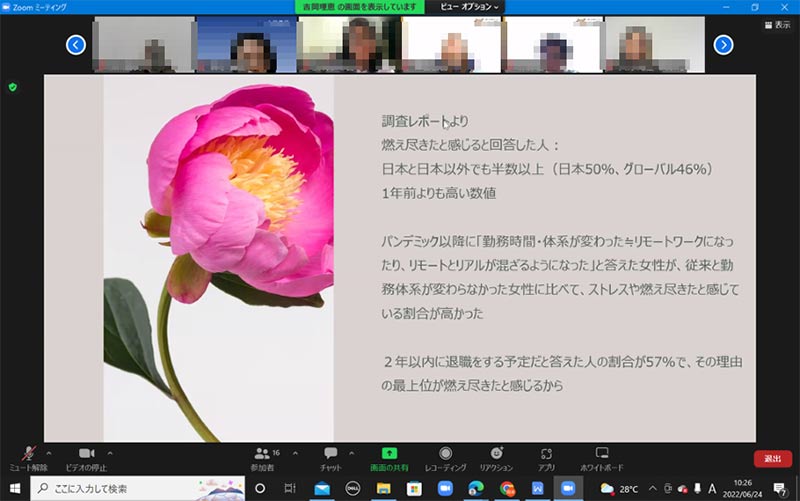Image resolution: width=800 pixels, height=501 pixels.
Task: Open Microsoft Edge from taskbar
Action: (476, 489)
